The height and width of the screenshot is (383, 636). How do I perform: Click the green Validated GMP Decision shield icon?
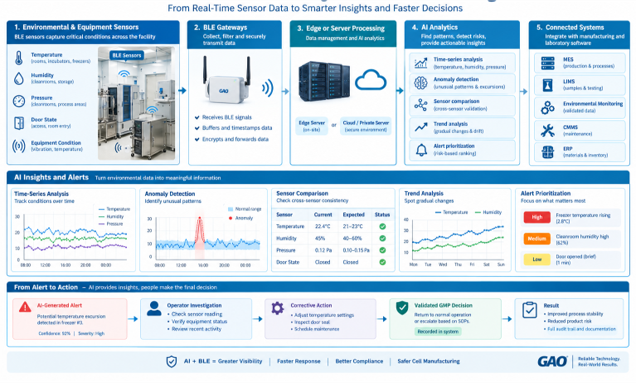coord(402,308)
